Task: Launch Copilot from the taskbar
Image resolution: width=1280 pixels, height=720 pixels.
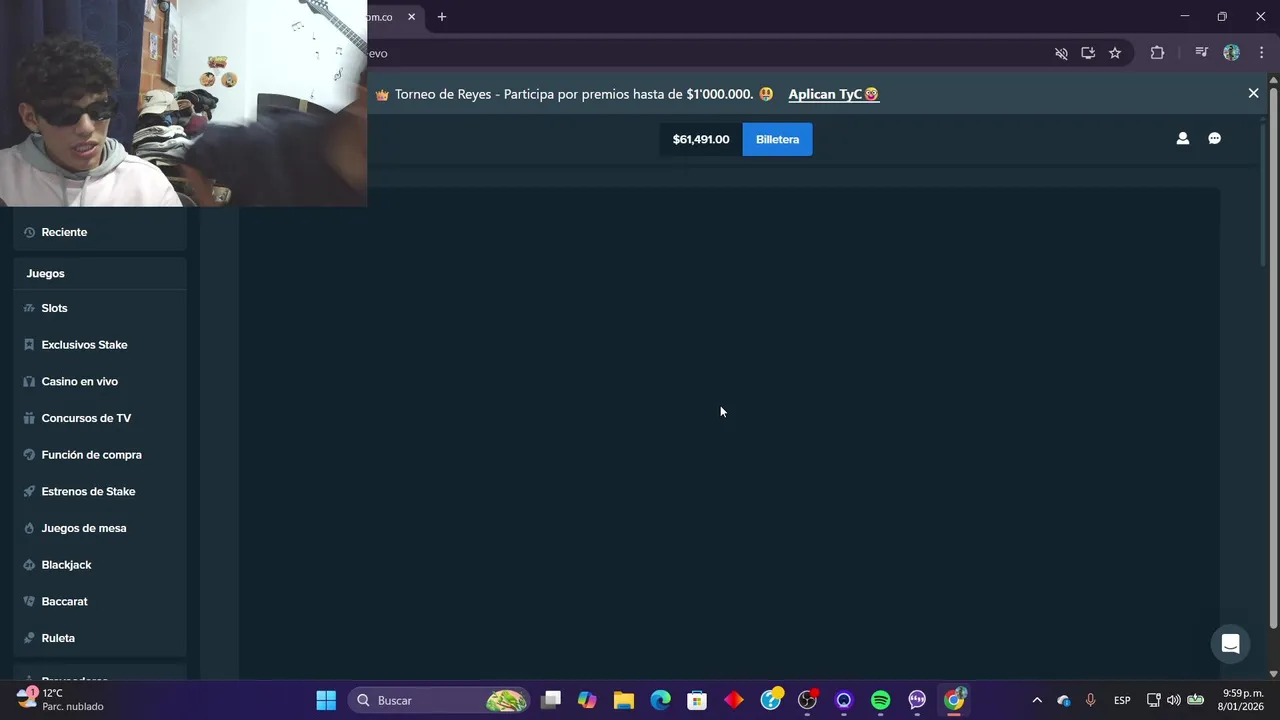Action: coord(587,700)
